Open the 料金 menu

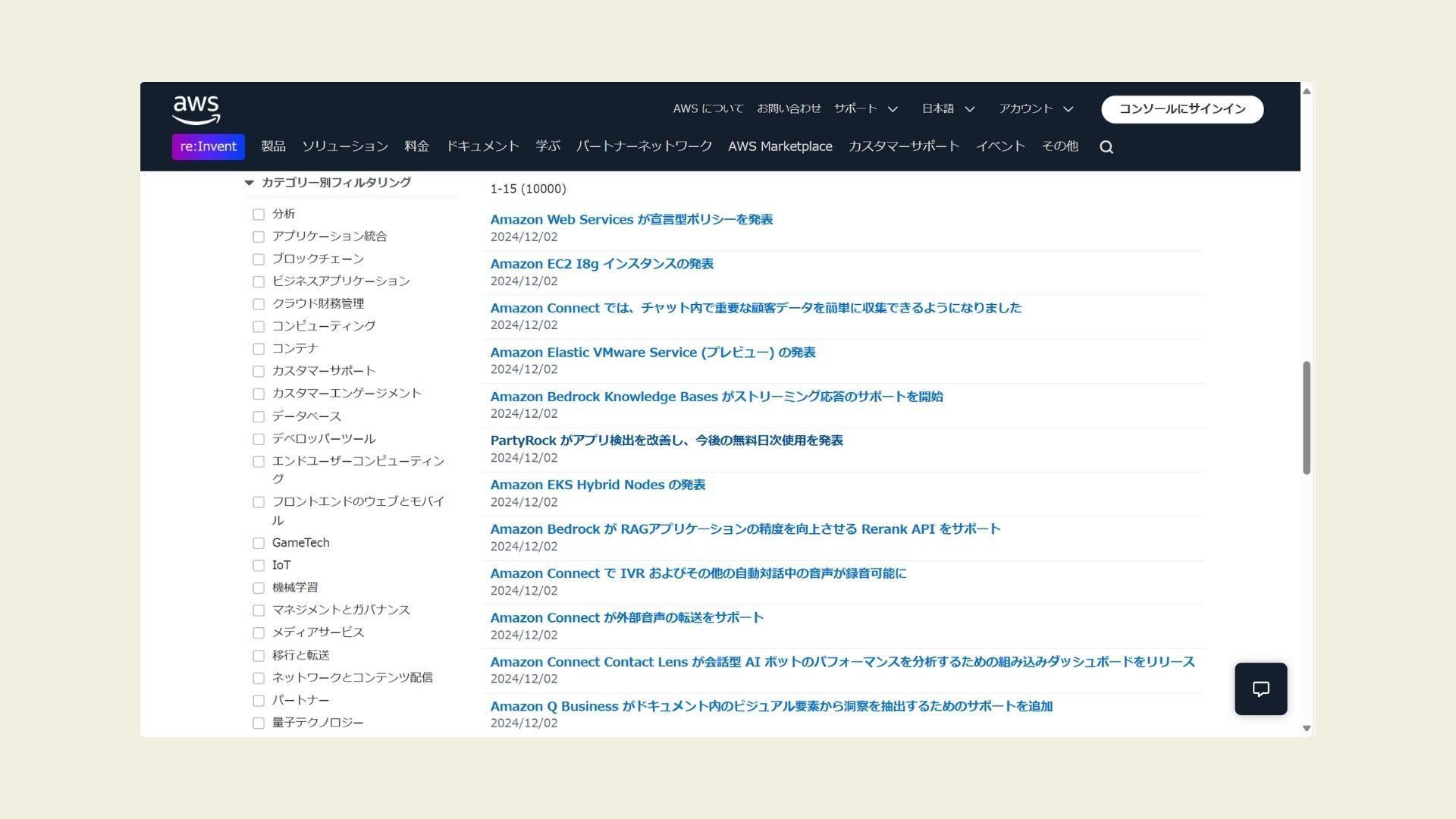point(417,146)
